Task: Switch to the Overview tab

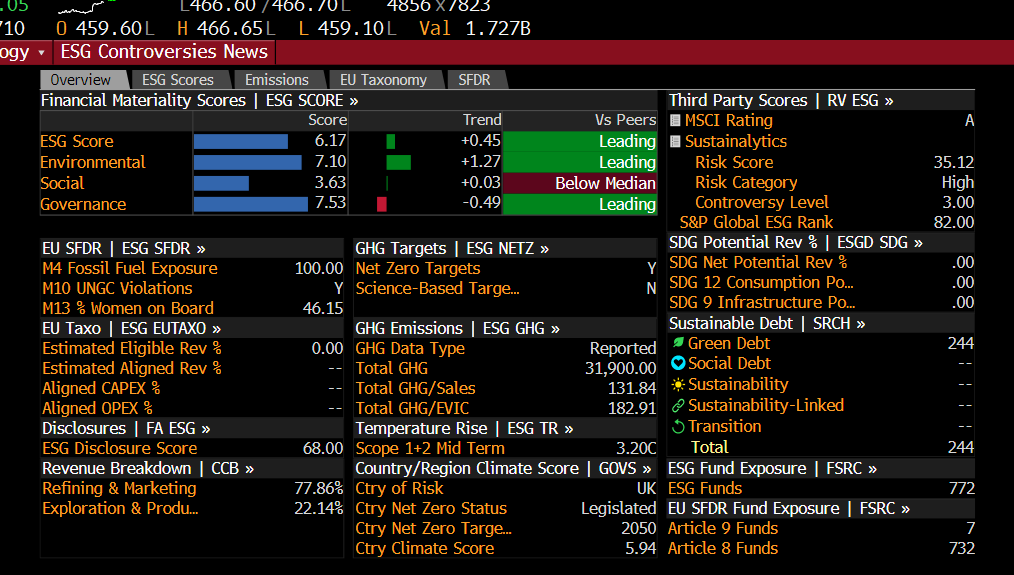Action: click(x=81, y=80)
